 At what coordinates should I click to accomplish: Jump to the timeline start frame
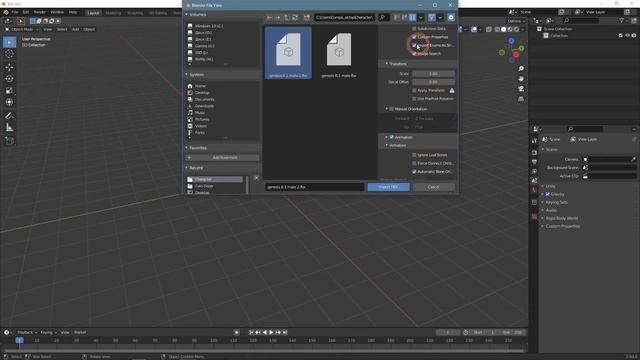click(x=251, y=333)
